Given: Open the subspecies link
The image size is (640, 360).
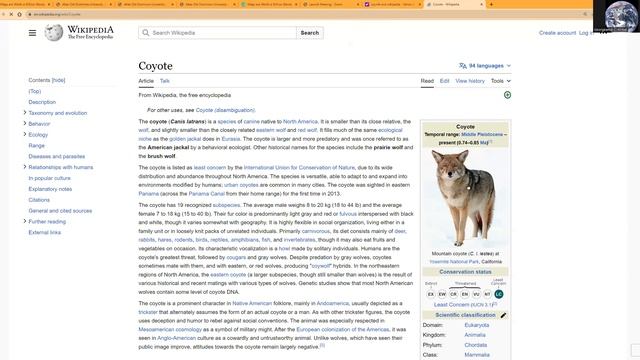Looking at the screenshot, I should (226, 205).
